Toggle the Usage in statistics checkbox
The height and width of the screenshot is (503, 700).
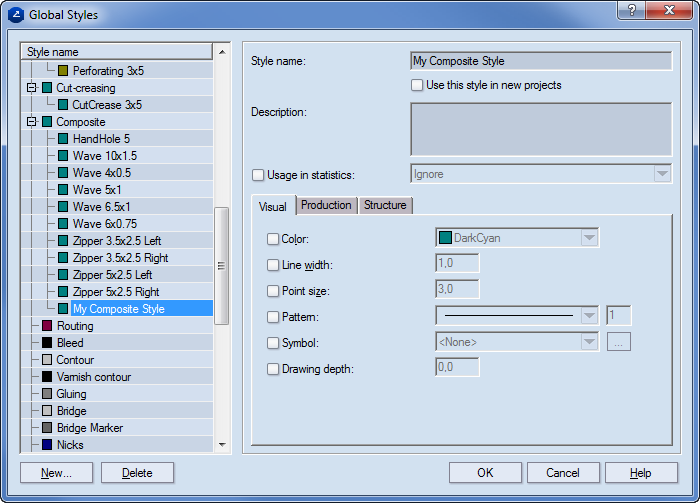(258, 175)
